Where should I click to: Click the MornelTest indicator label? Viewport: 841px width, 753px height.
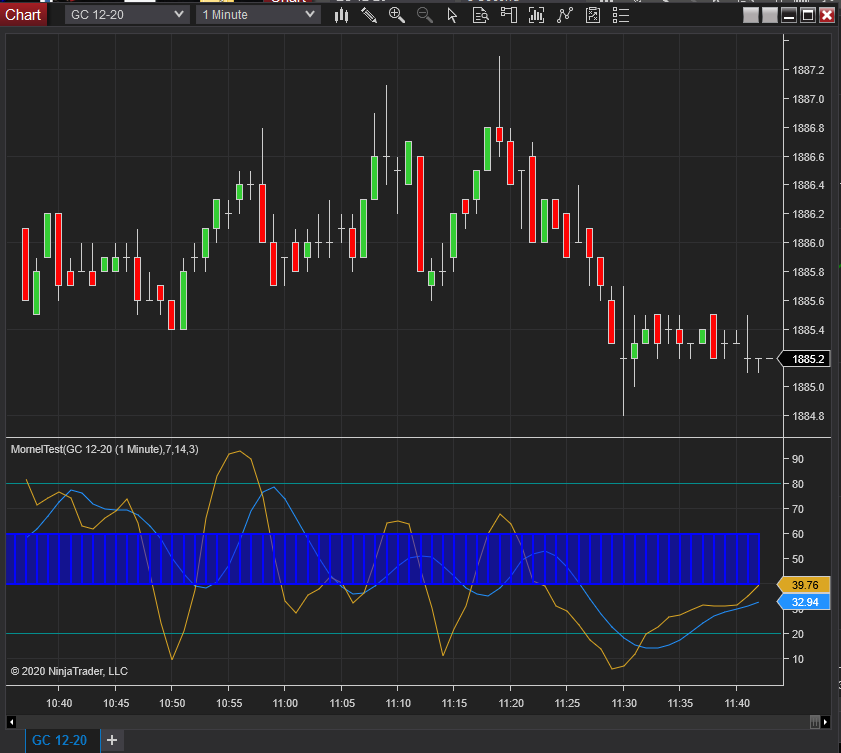[x=105, y=449]
